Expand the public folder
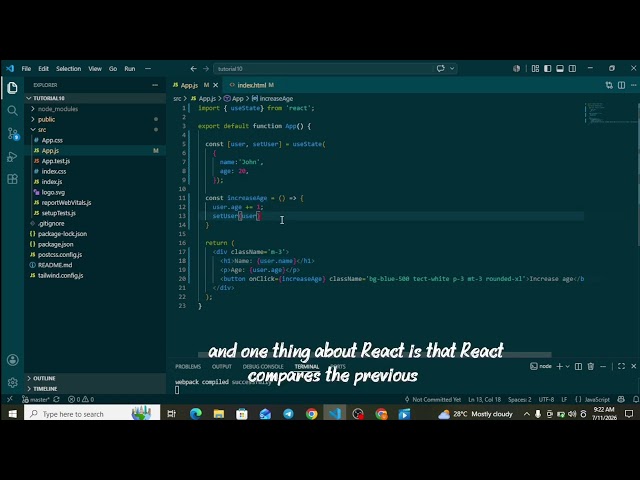The width and height of the screenshot is (640, 480). (x=95, y=119)
